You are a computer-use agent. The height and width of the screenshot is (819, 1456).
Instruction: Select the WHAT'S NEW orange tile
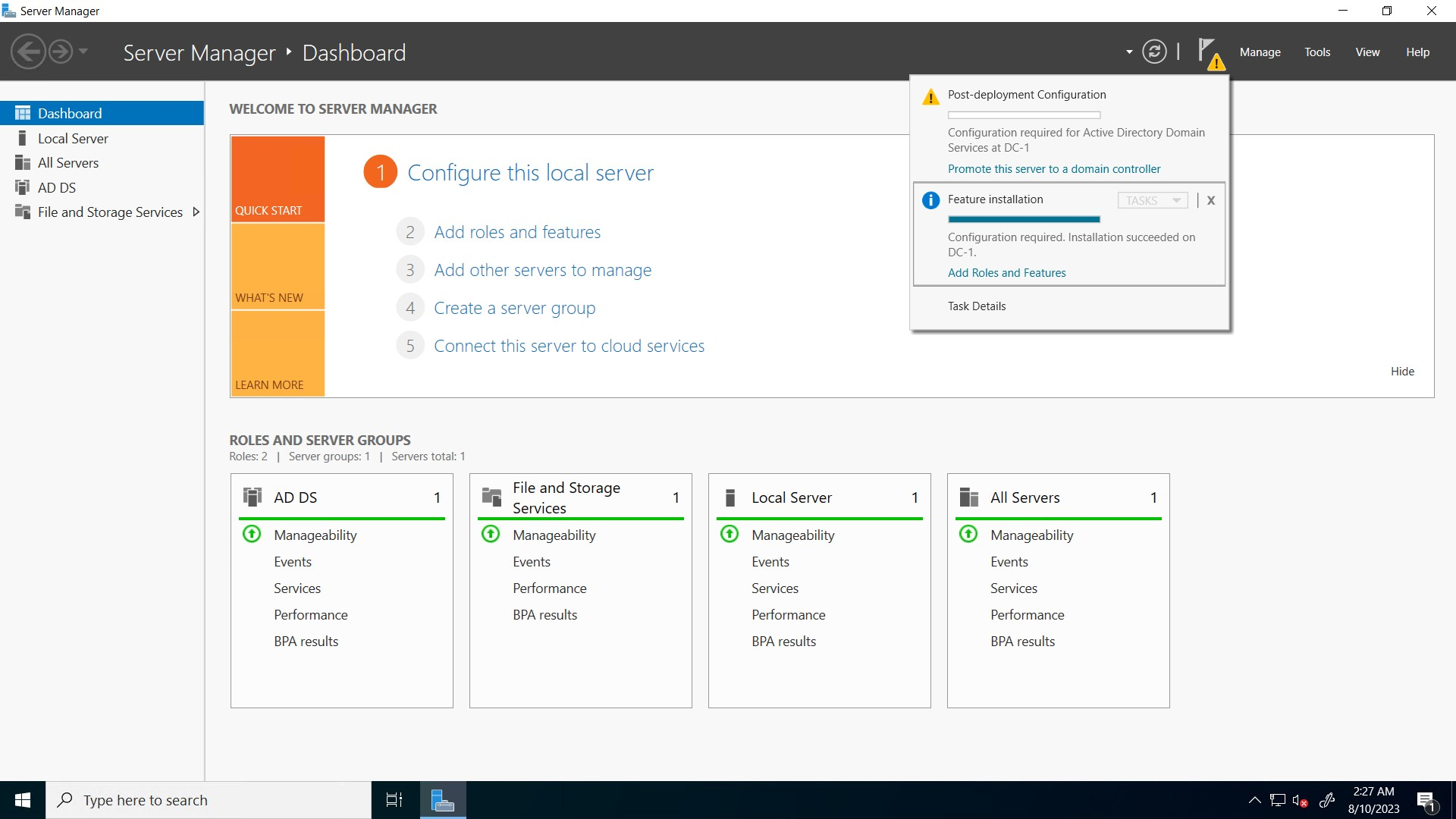click(278, 266)
